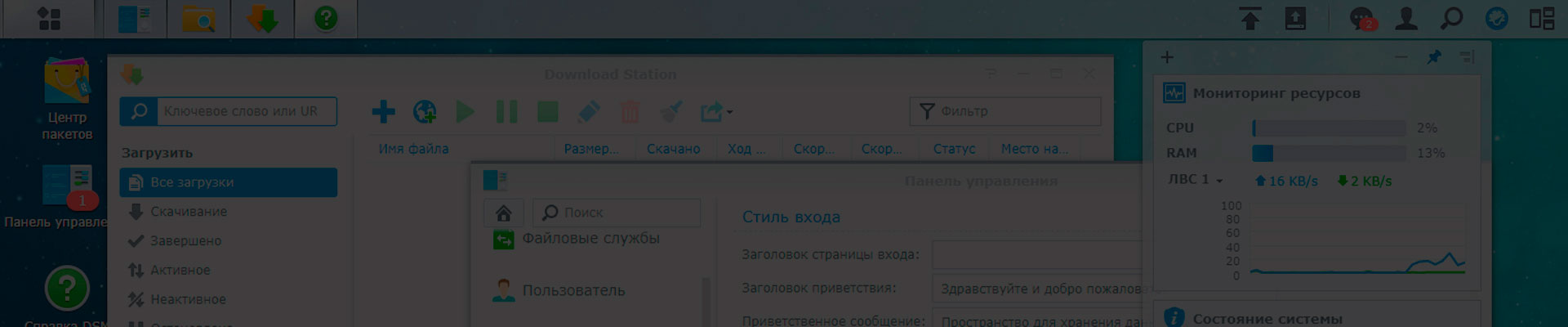Viewport: 1568px width, 327px height.
Task: Select Скачивание category in sidebar
Action: [x=188, y=212]
